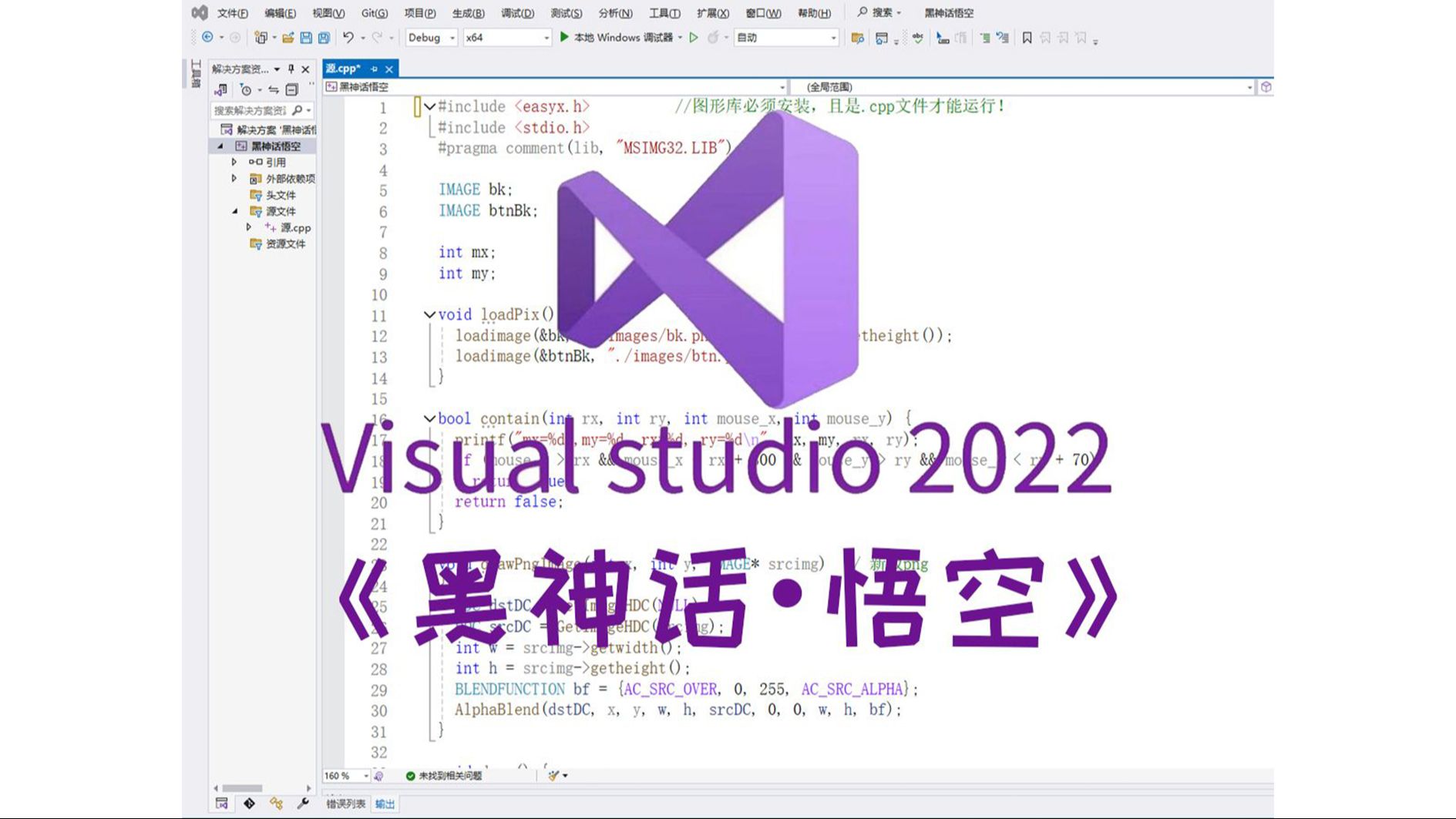
Task: Click the code cleanup broom icon
Action: coord(553,776)
